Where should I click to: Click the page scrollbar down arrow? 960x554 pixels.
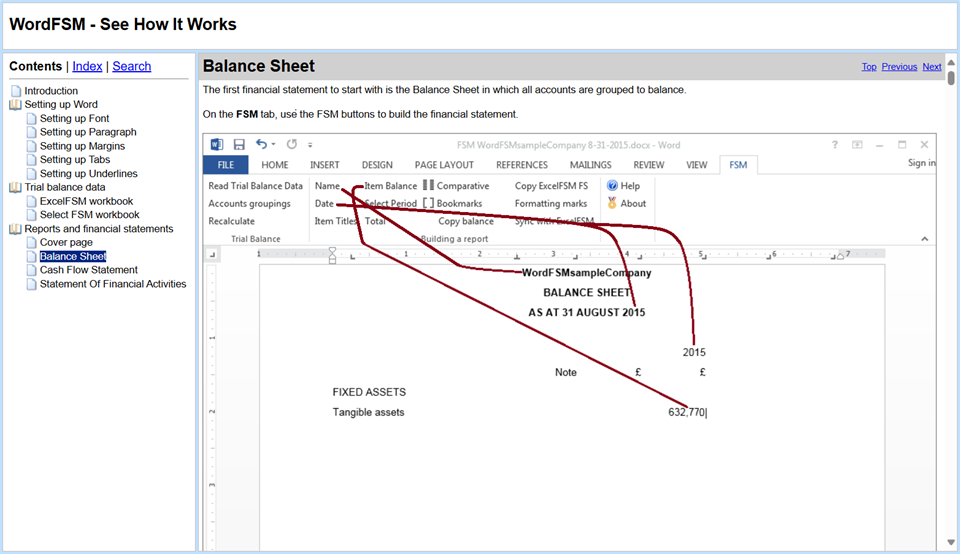pyautogui.click(x=951, y=542)
